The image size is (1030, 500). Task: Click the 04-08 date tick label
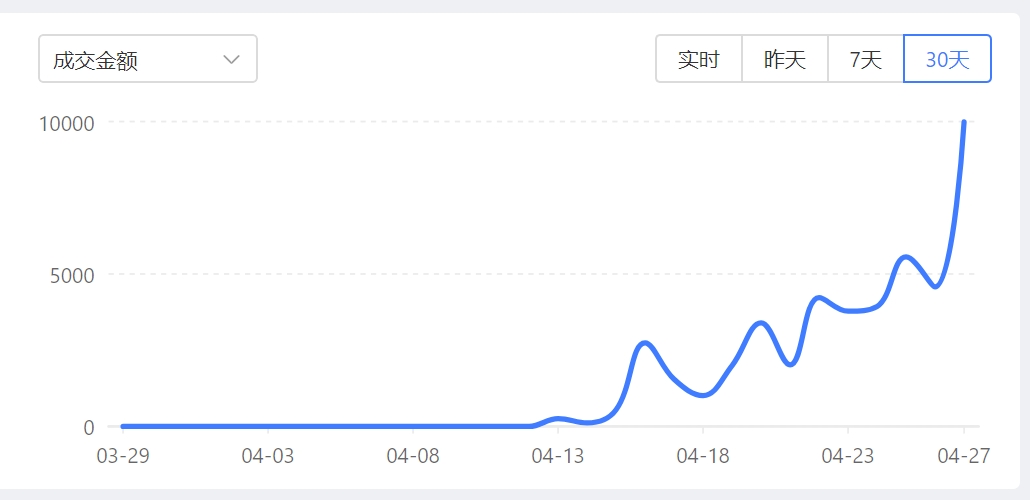(413, 456)
